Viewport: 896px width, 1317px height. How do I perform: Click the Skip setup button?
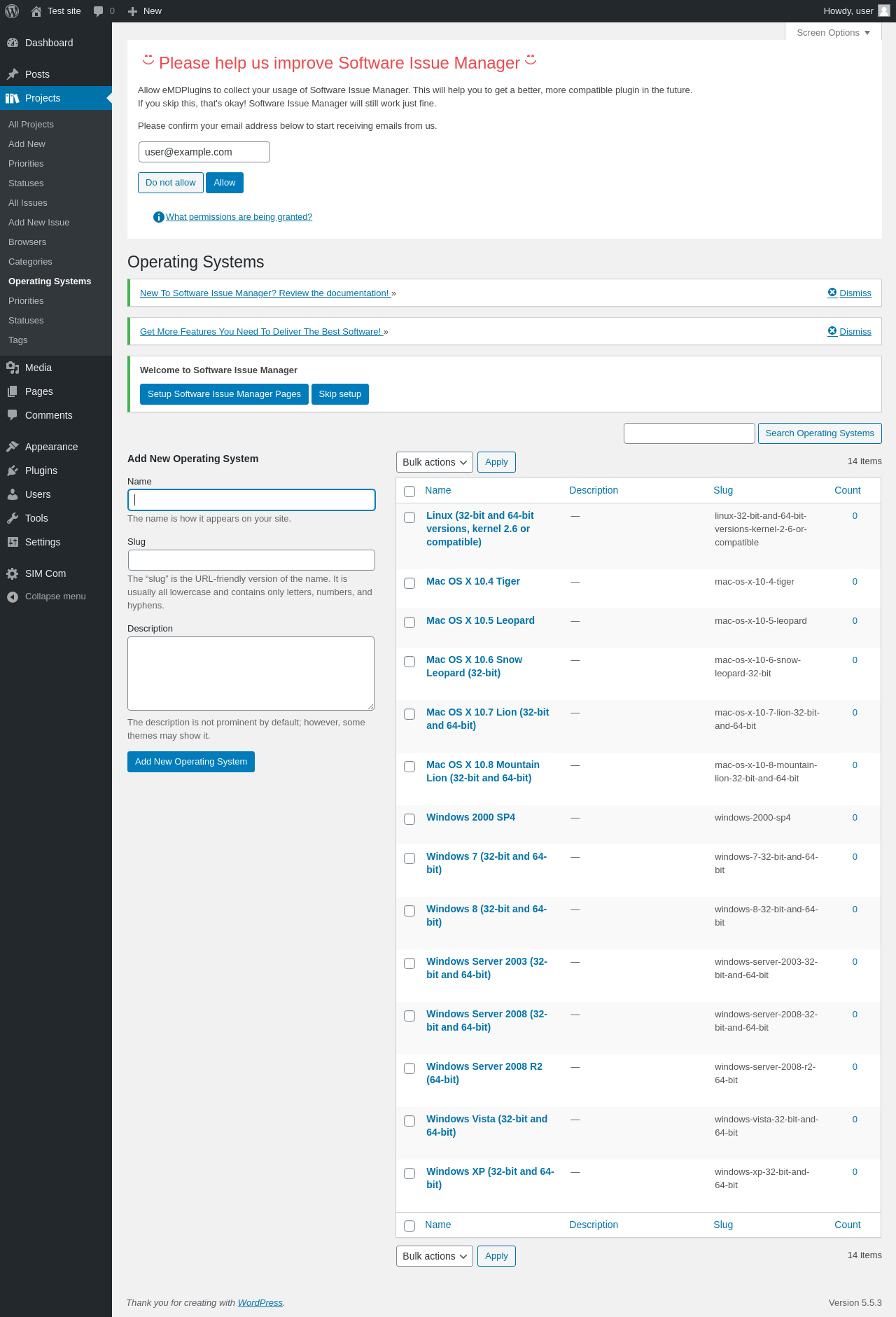340,394
